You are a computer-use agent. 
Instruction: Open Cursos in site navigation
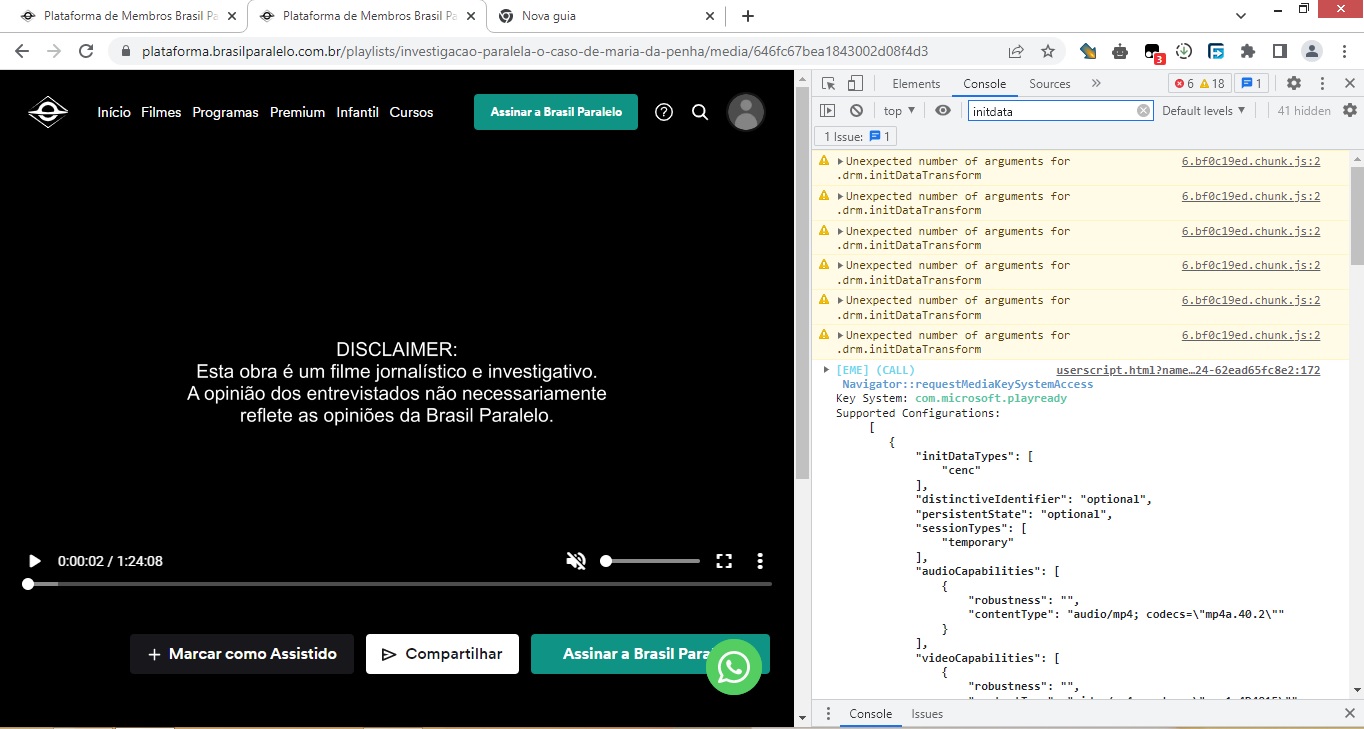tap(411, 112)
